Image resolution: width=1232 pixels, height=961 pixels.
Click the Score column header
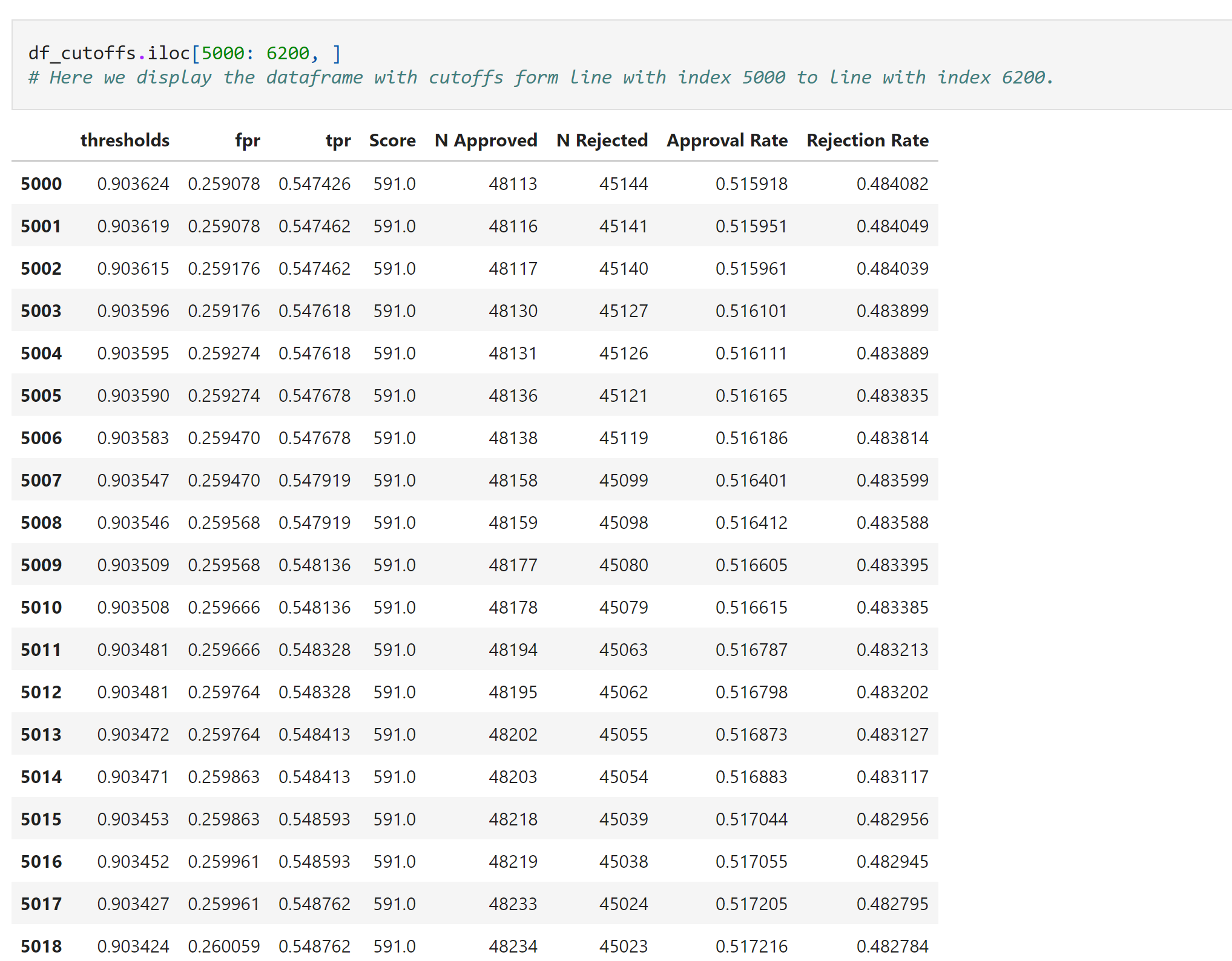(x=392, y=140)
